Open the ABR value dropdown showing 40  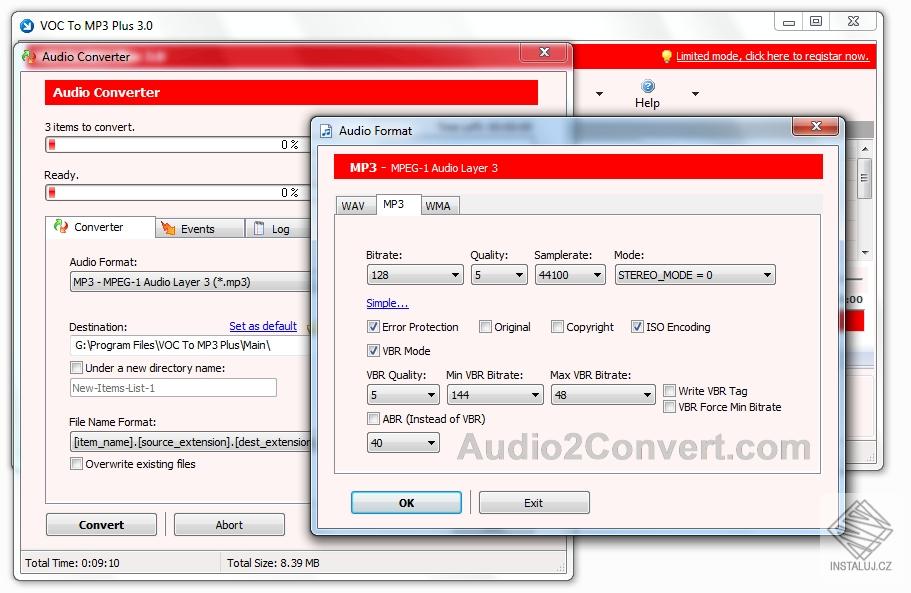[403, 443]
